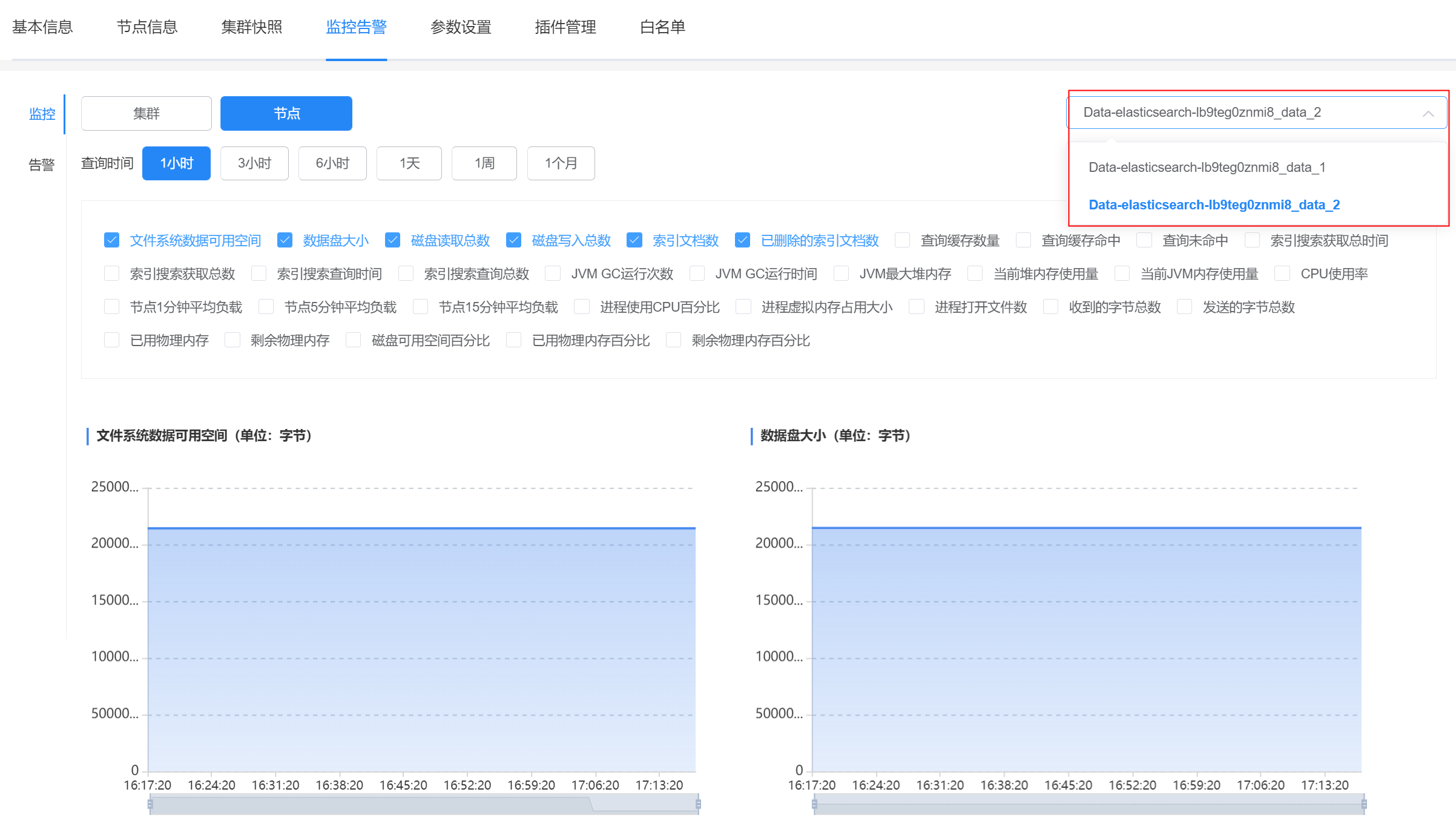Viewport: 1456px width, 829px height.
Task: Uncheck 磁盘读取总数 checkbox
Action: point(393,240)
